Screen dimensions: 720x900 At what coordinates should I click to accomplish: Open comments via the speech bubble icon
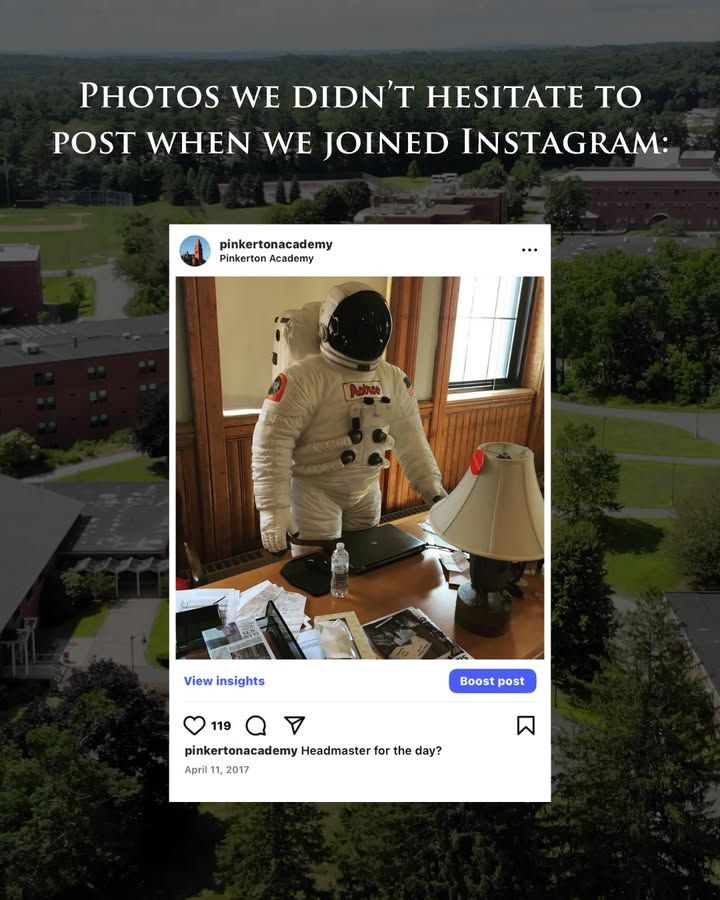256,726
